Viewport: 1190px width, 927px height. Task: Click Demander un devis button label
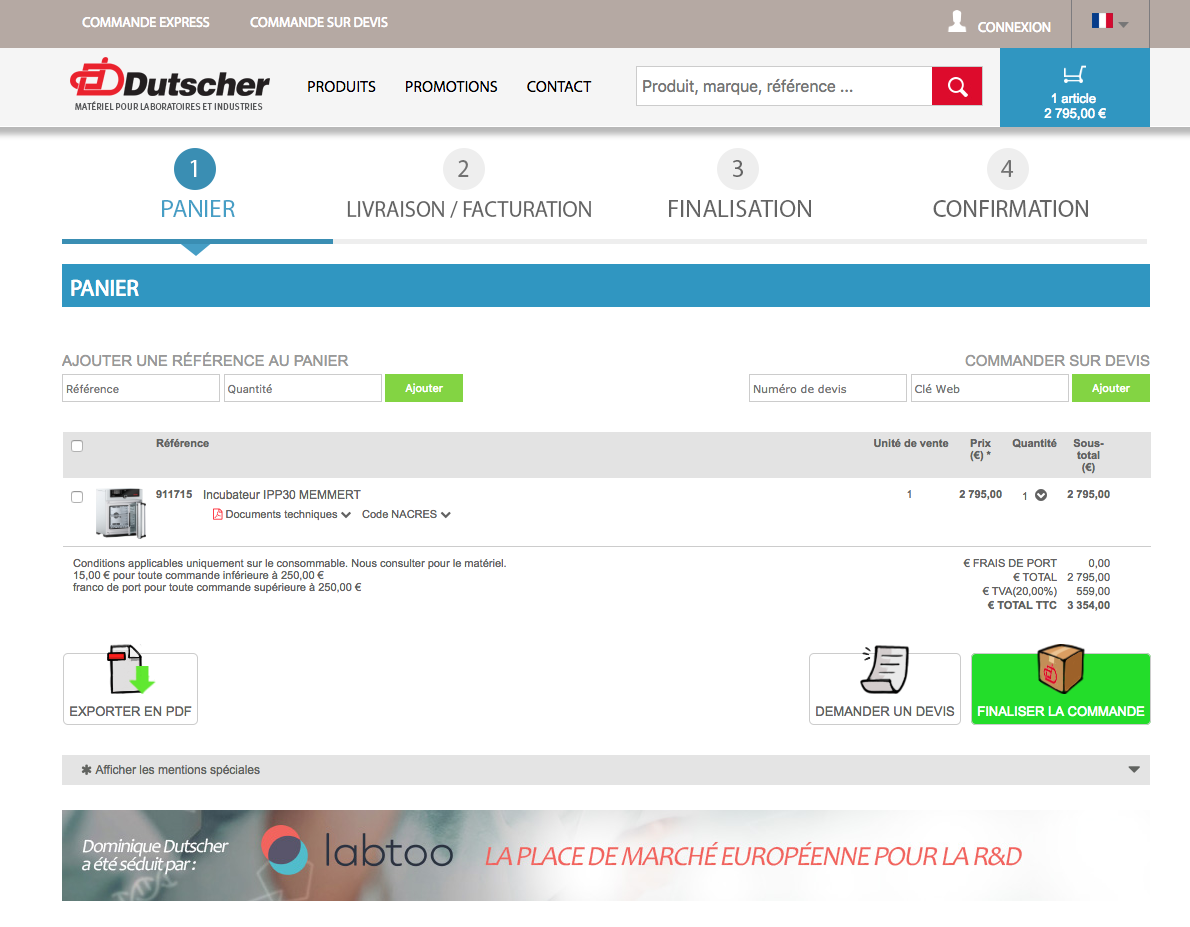885,711
